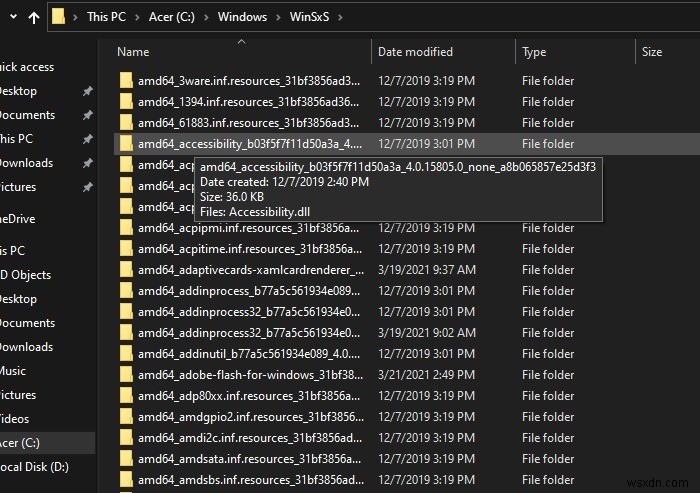Select folder name amd64_61883.inf.resources_31bf3856ad3...
This screenshot has width=700, height=493.
[248, 123]
